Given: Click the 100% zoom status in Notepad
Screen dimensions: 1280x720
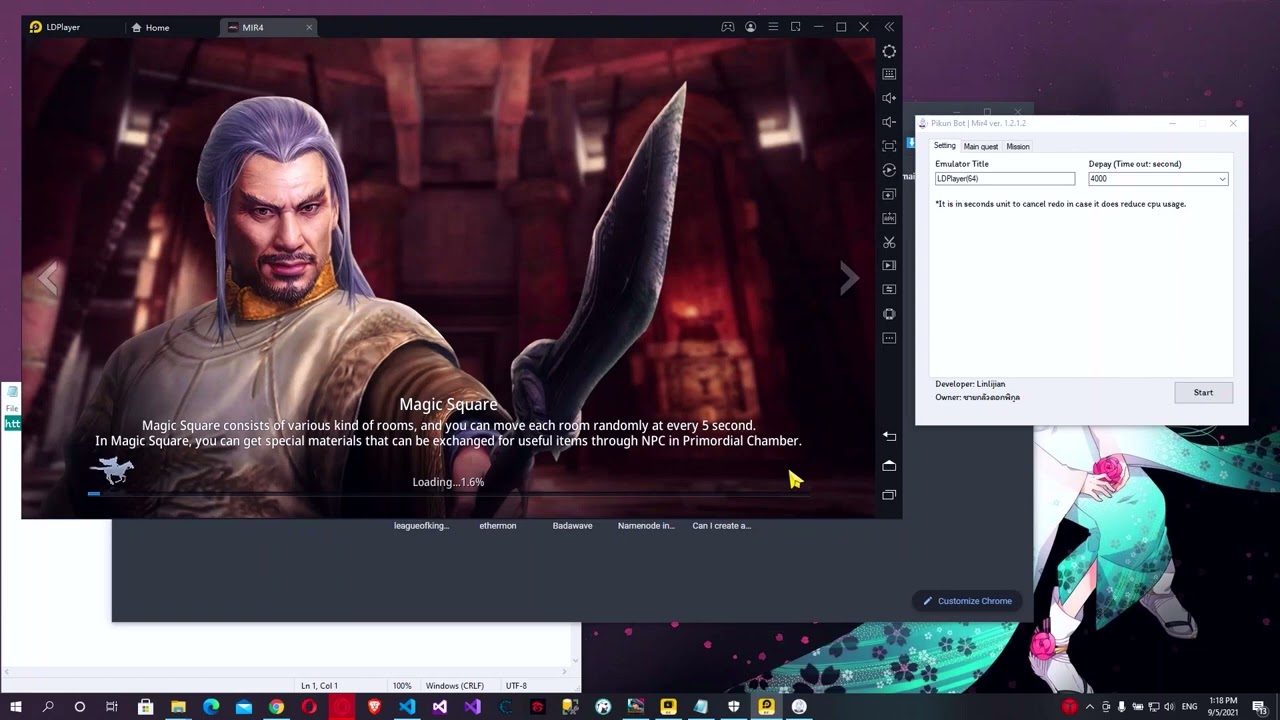Looking at the screenshot, I should pos(402,686).
